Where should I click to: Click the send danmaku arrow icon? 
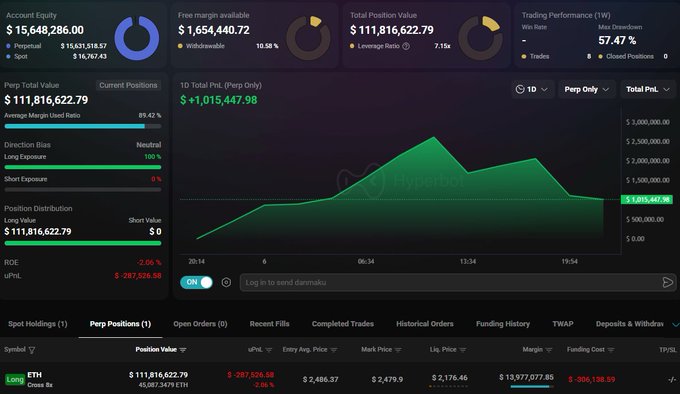pos(667,283)
